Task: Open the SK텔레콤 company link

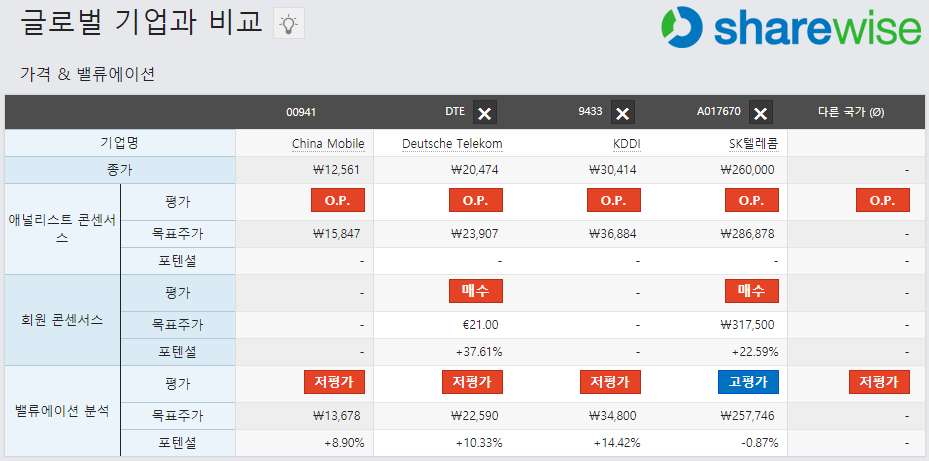Action: [x=754, y=144]
